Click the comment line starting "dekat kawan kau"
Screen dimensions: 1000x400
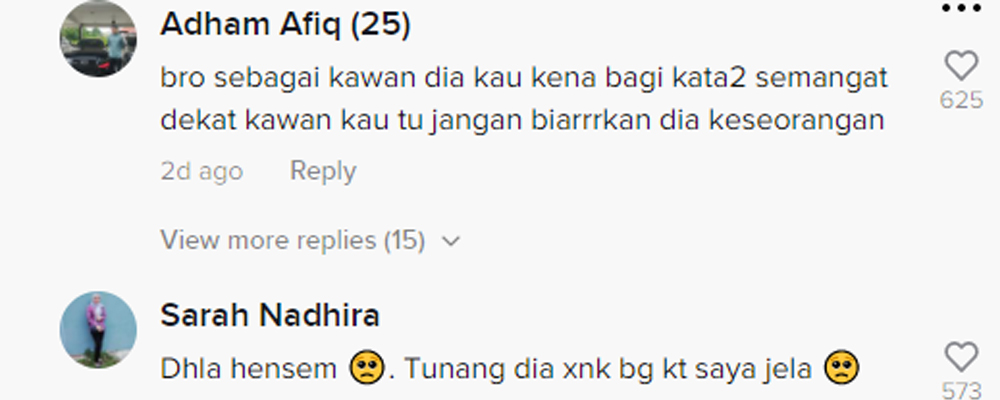(x=522, y=121)
